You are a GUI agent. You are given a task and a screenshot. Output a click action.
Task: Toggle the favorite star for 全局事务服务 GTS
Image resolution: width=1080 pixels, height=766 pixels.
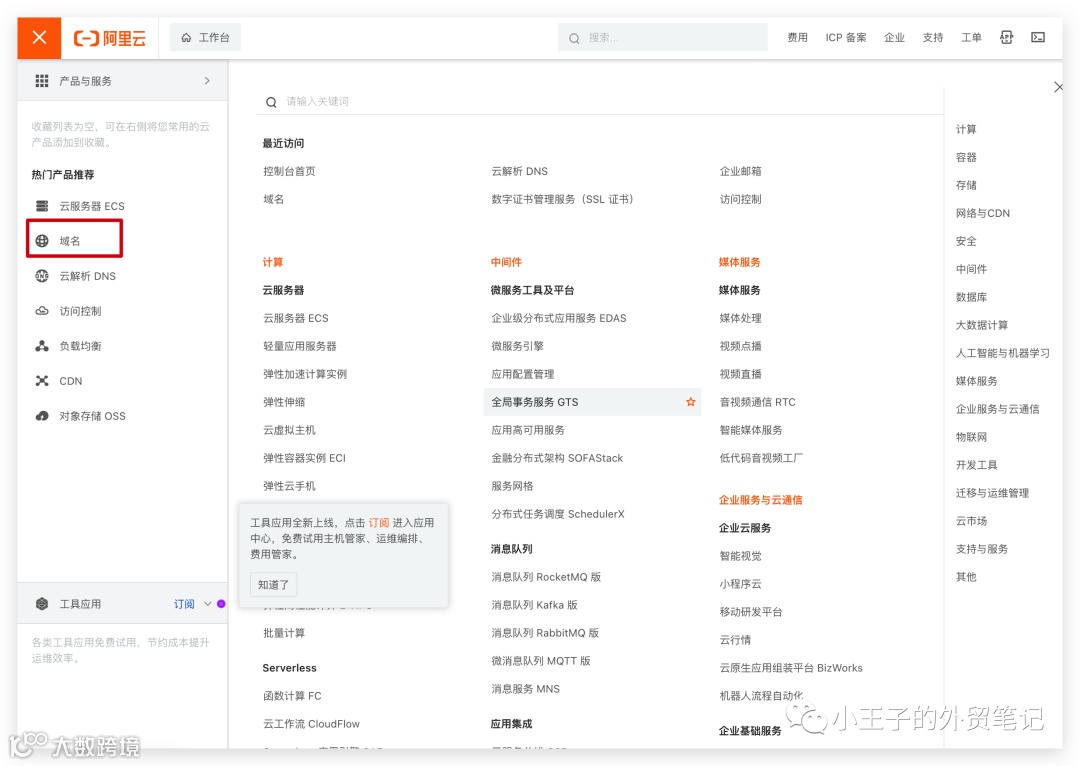point(690,402)
